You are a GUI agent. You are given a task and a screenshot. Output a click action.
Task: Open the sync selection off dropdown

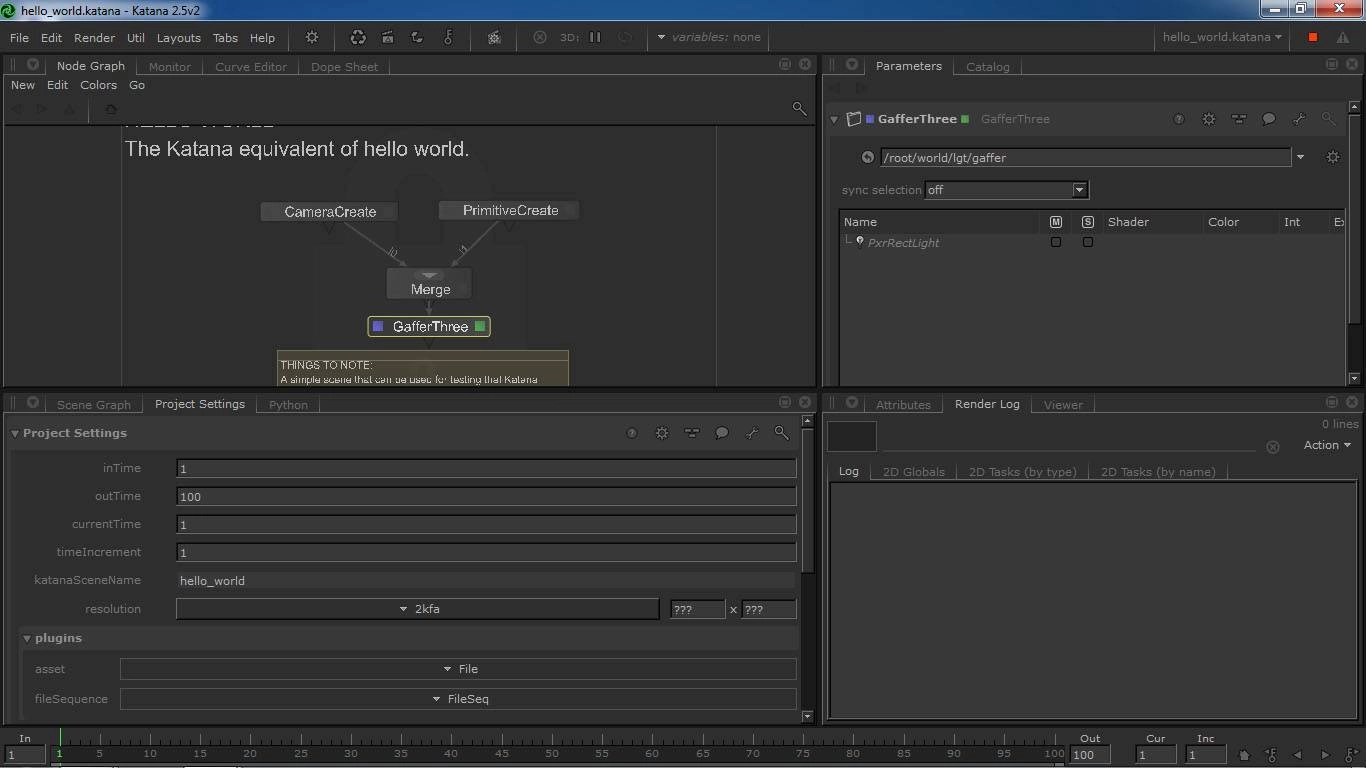[x=1006, y=190]
